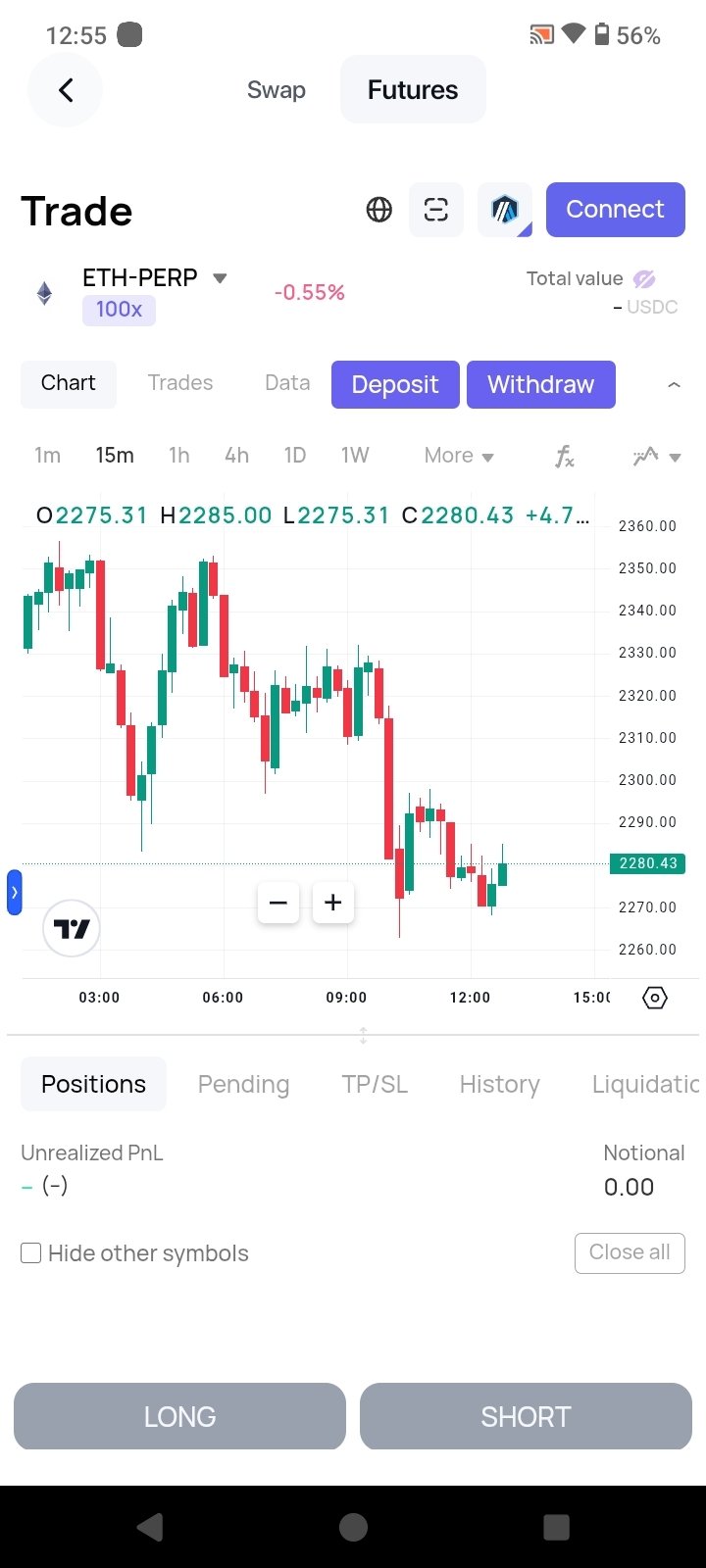The height and width of the screenshot is (1568, 706).
Task: Open the chart indicators fx icon
Action: [564, 456]
